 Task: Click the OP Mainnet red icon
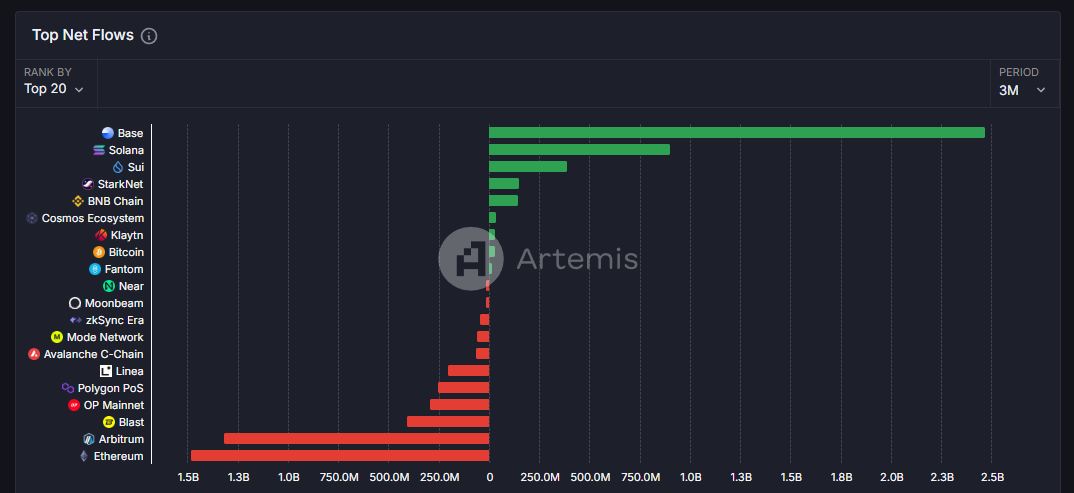coord(74,405)
